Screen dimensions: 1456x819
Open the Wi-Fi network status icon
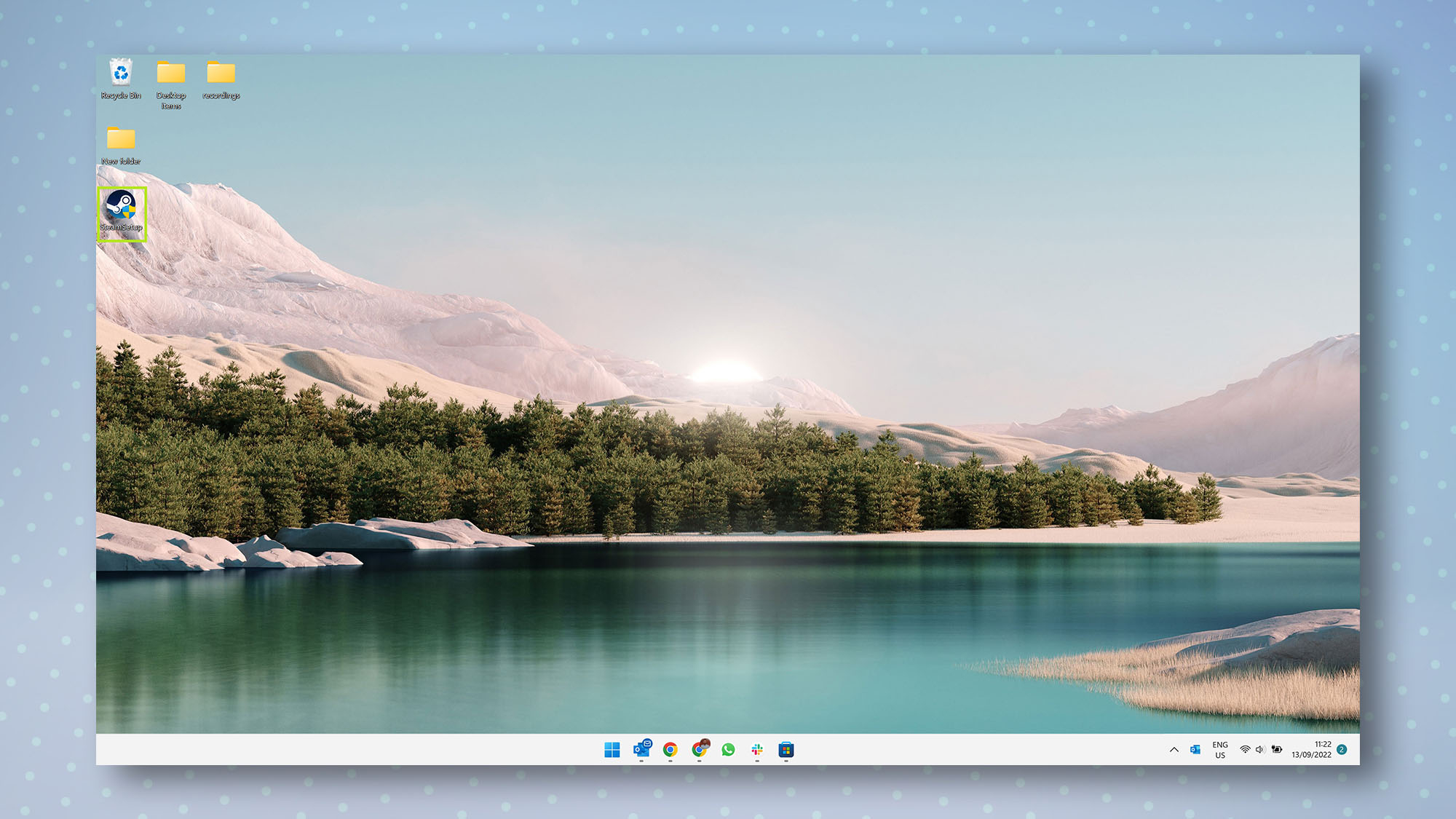pyautogui.click(x=1245, y=750)
